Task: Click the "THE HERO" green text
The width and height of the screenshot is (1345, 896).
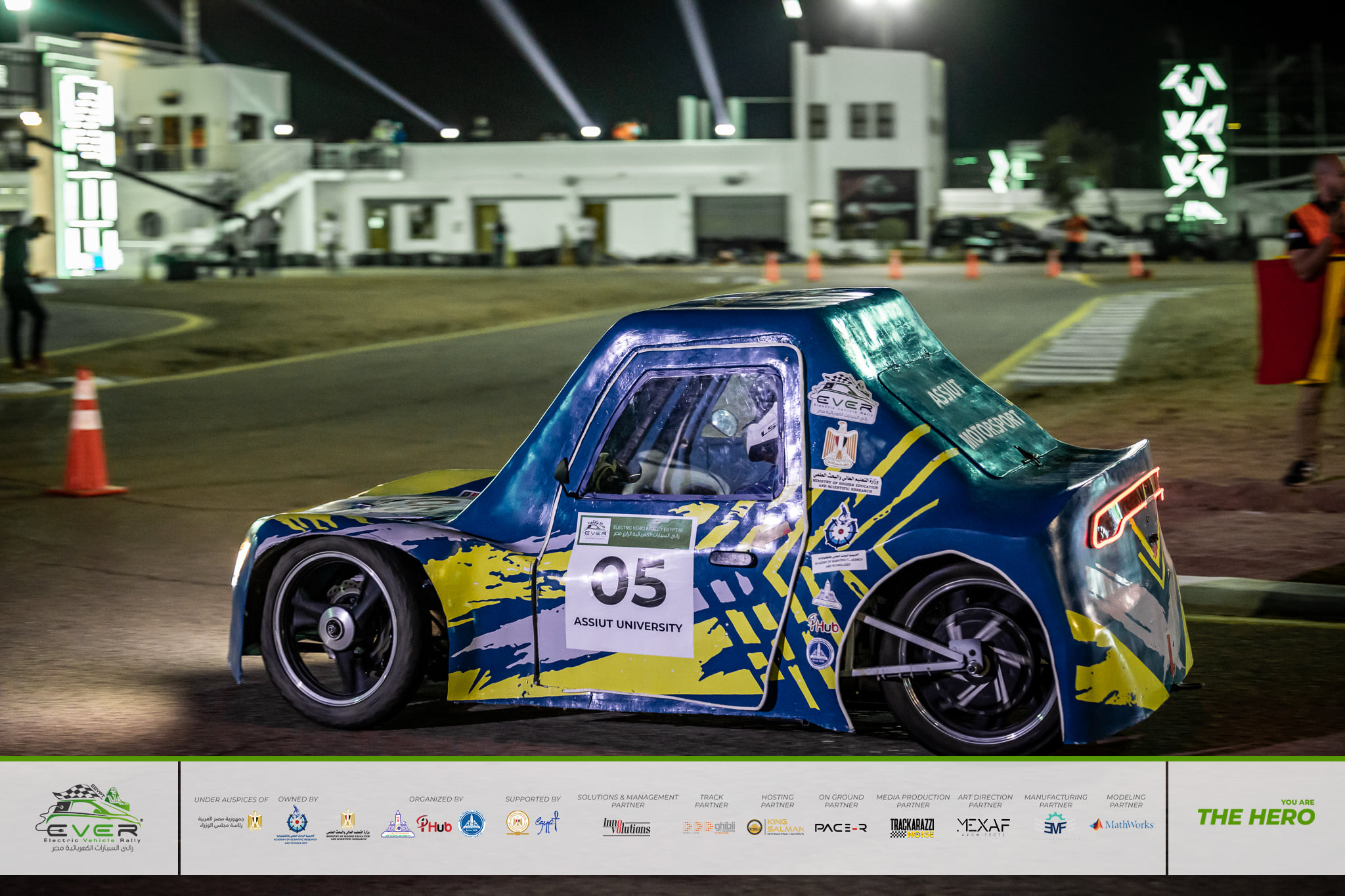Action: click(1256, 817)
